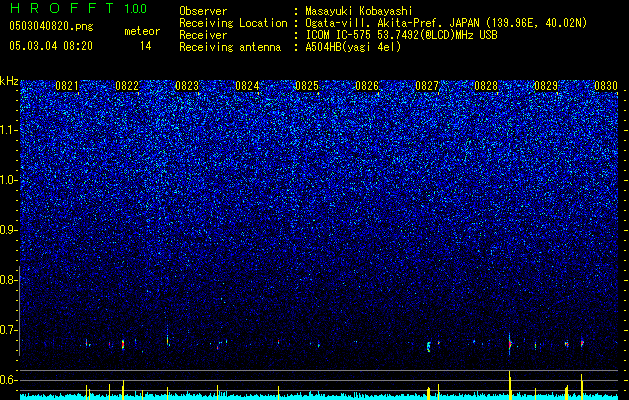Image resolution: width=629 pixels, height=400 pixels.
Task: Click the 0826 time marker
Action: (x=367, y=86)
